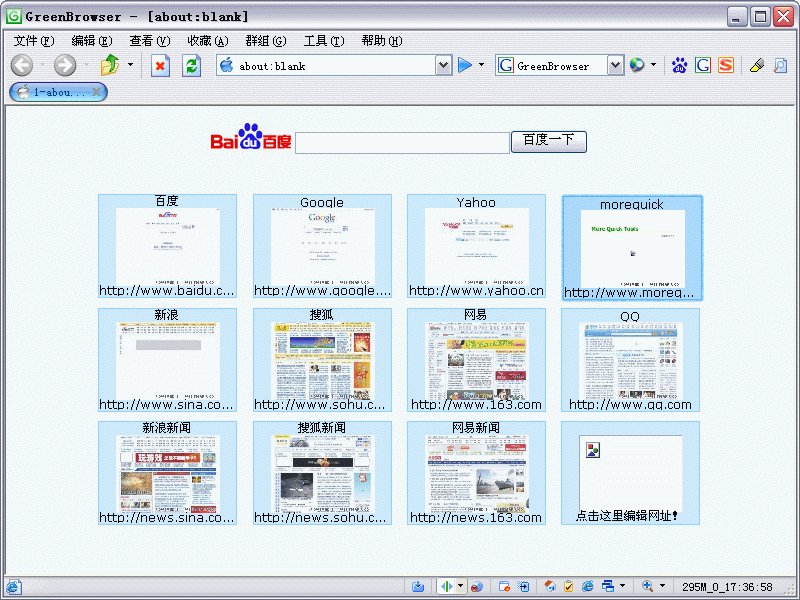The image size is (800, 600).
Task: Click the green Refresh icon
Action: (190, 64)
